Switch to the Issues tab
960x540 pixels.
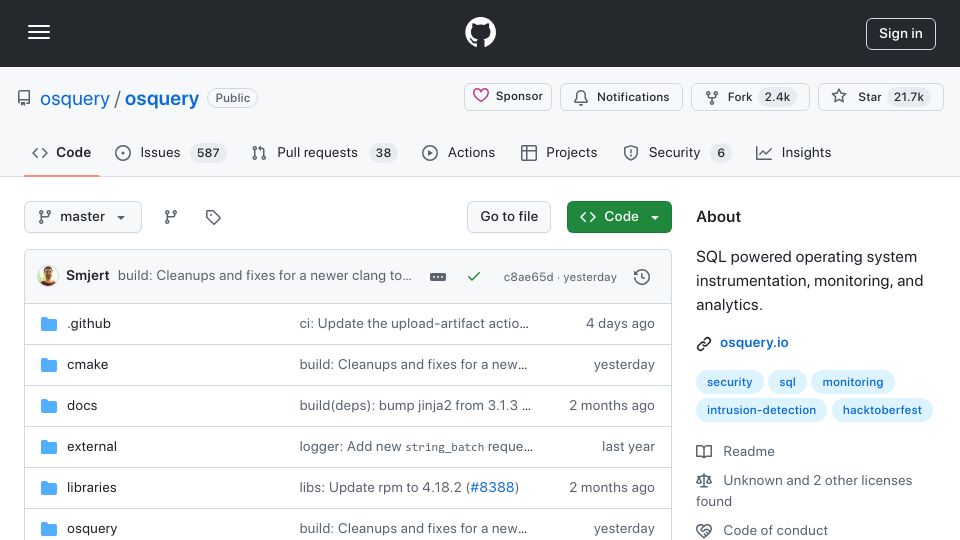170,152
